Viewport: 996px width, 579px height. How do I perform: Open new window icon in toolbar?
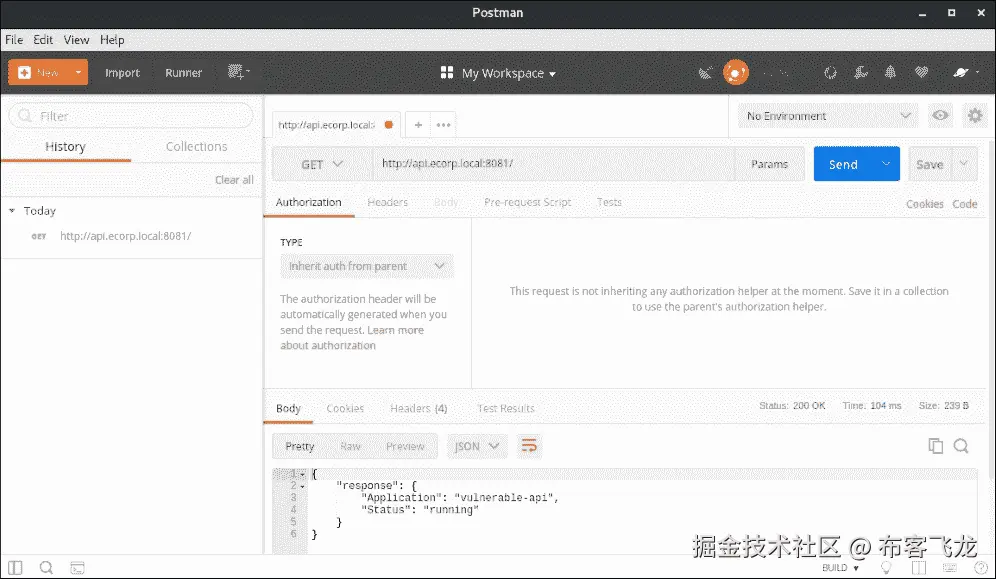pyautogui.click(x=239, y=72)
